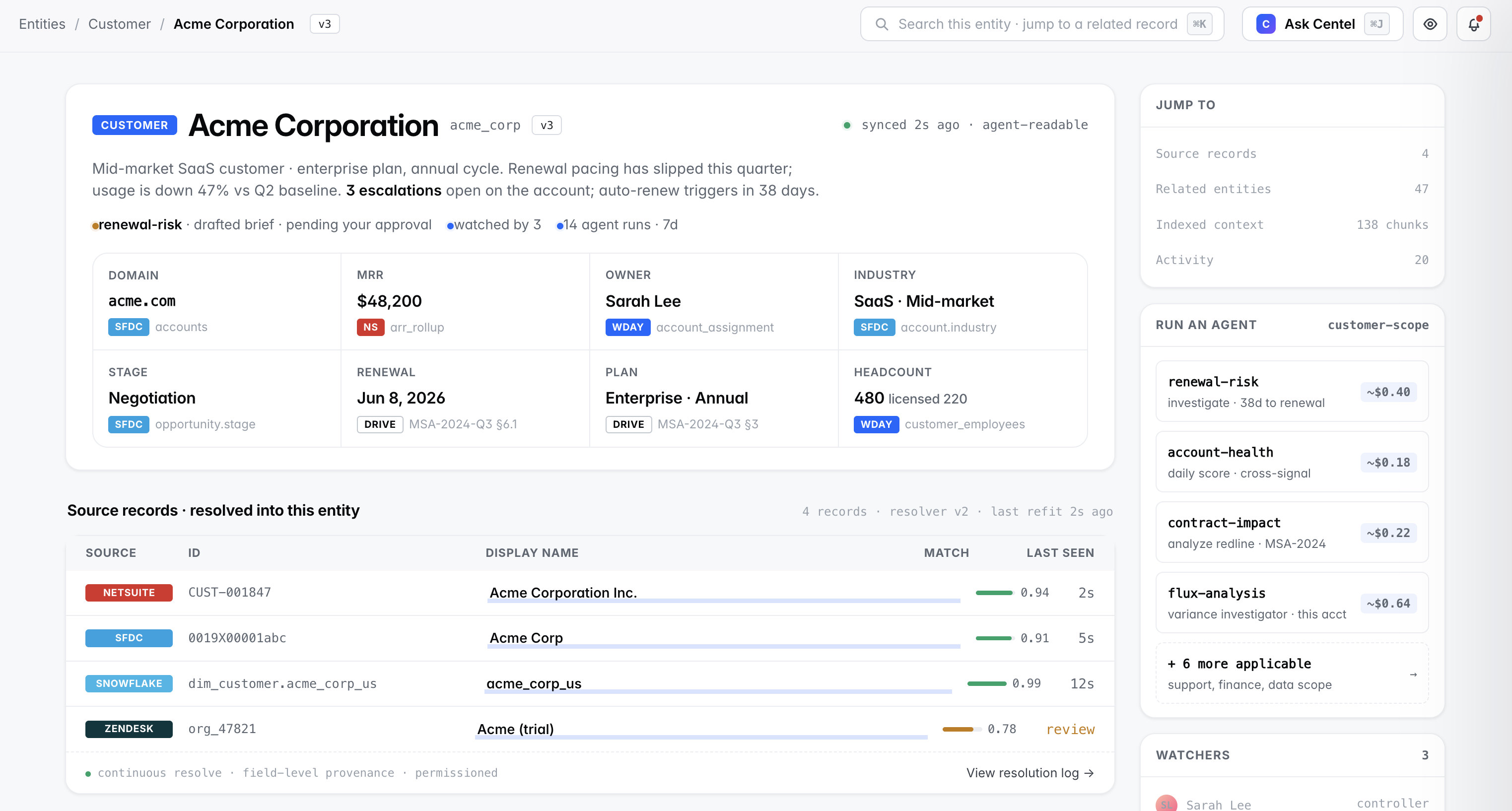
Task: Click the Negotiation stage value
Action: 152,398
